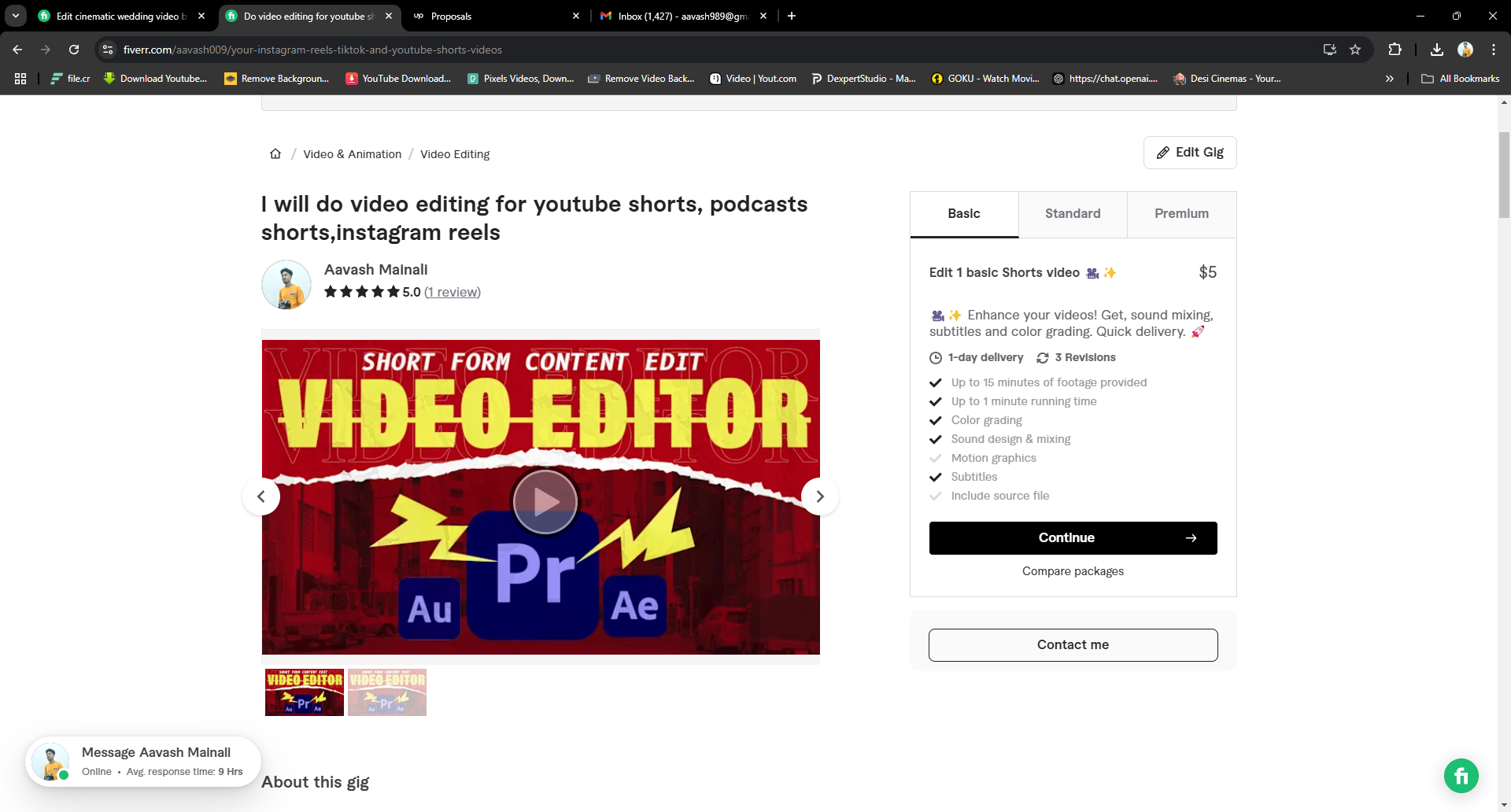The height and width of the screenshot is (812, 1511).
Task: Open the bookmarks apps grid icon
Action: click(x=20, y=79)
